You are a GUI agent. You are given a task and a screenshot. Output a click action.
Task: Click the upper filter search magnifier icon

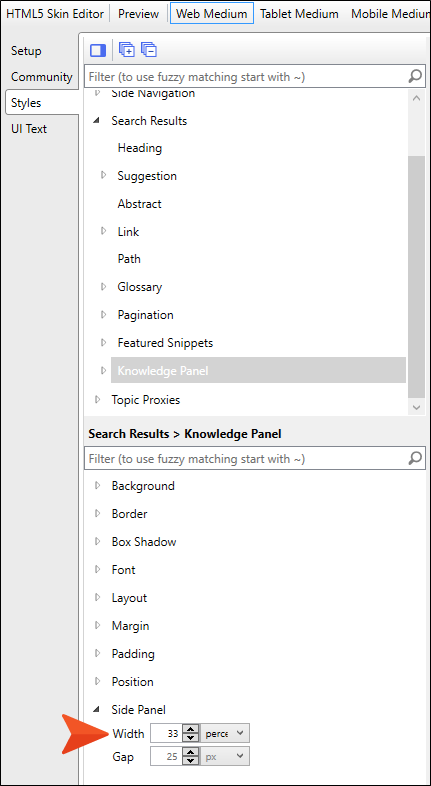415,77
